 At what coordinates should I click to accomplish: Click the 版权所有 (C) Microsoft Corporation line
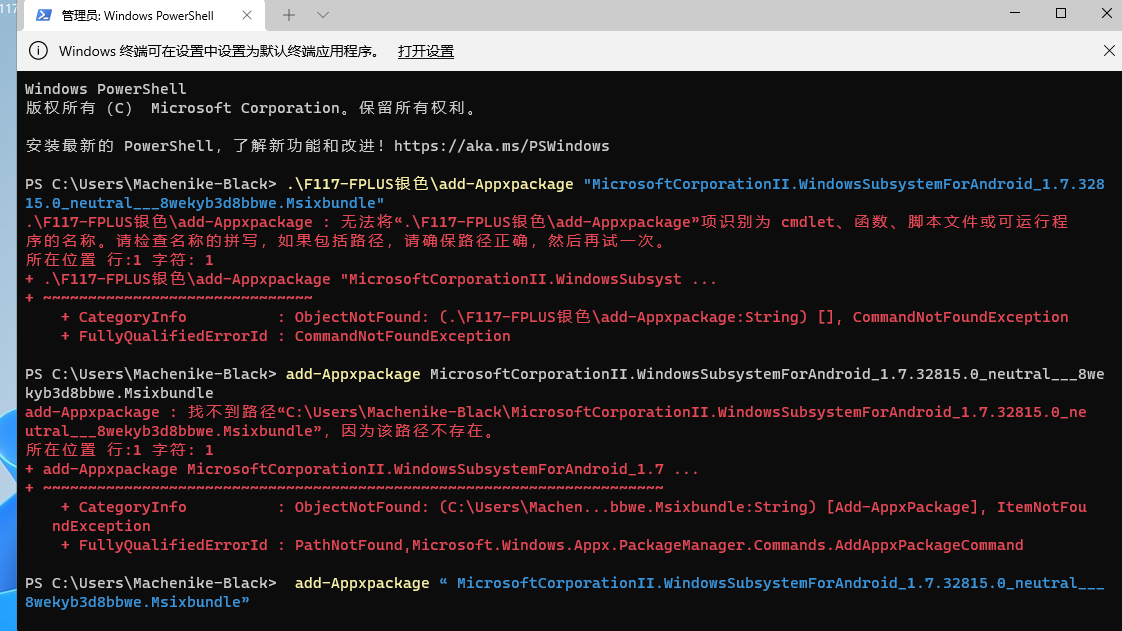coord(250,108)
